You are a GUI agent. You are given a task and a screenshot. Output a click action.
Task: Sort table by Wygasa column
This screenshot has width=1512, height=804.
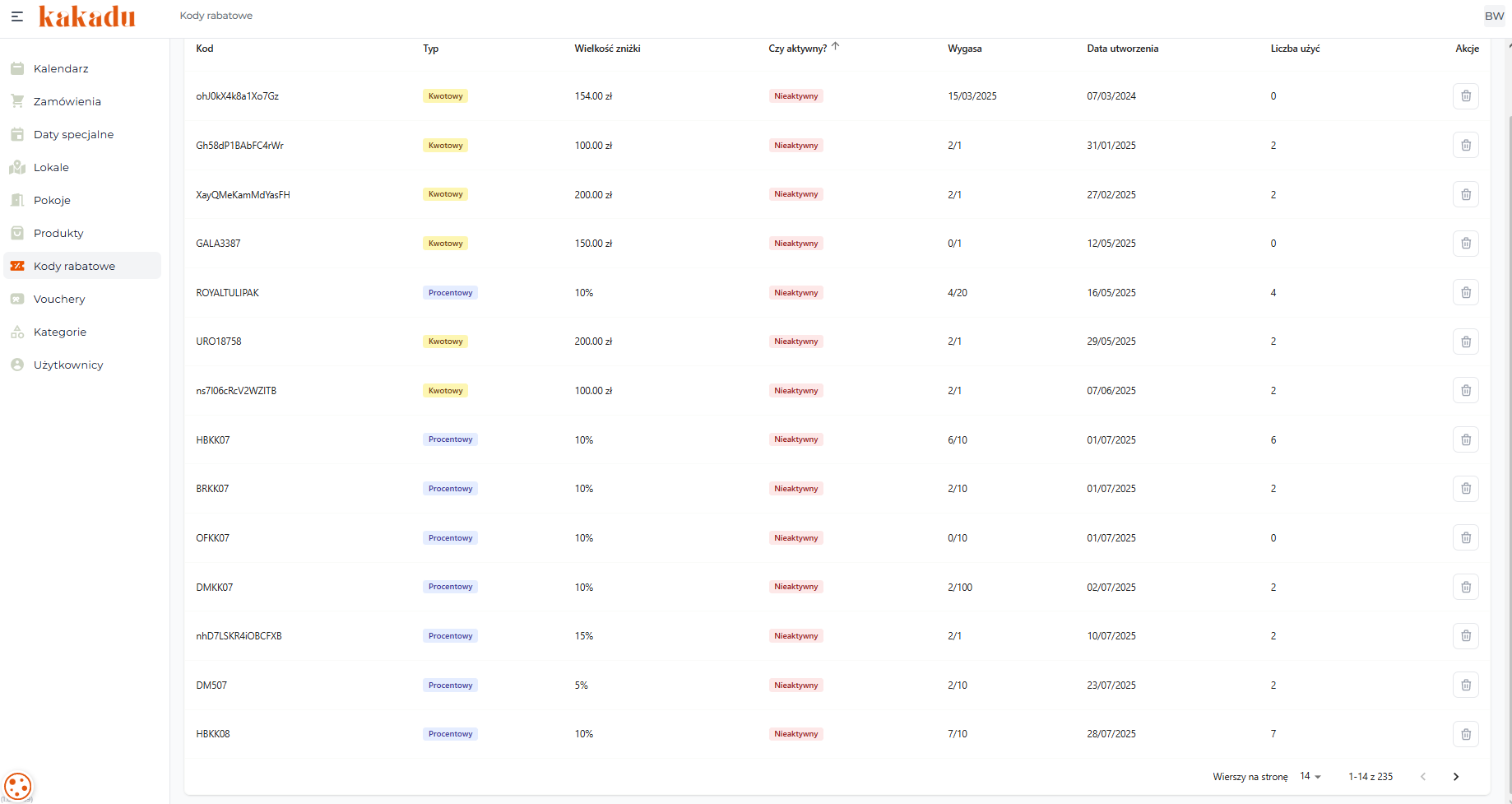pos(964,49)
